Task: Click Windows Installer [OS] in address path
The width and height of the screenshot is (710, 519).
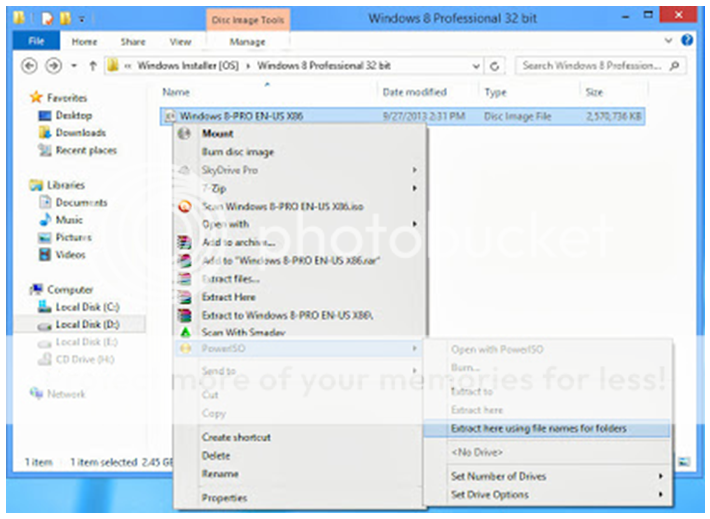Action: click(x=188, y=66)
